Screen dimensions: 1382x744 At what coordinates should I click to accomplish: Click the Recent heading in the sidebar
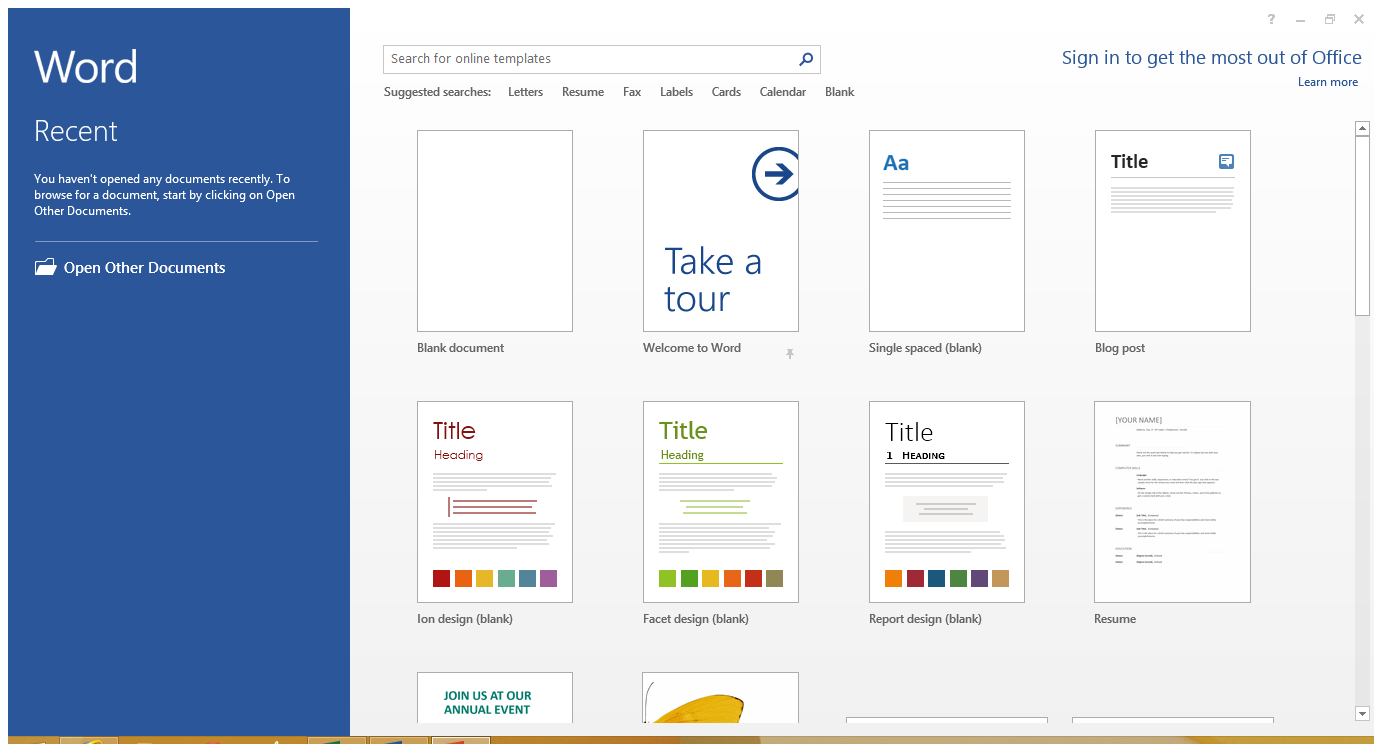[76, 131]
